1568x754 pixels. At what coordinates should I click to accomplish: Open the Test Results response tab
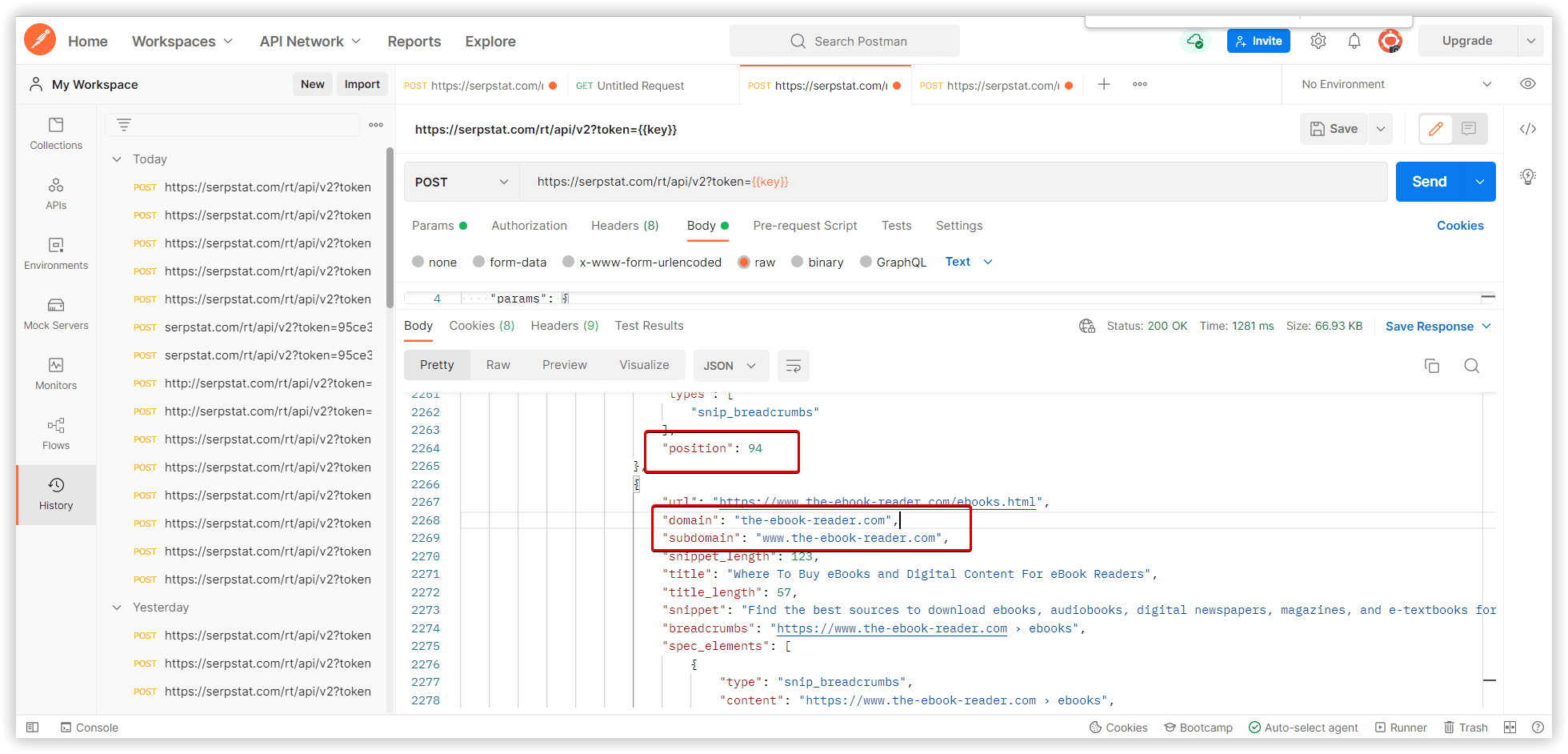tap(650, 326)
